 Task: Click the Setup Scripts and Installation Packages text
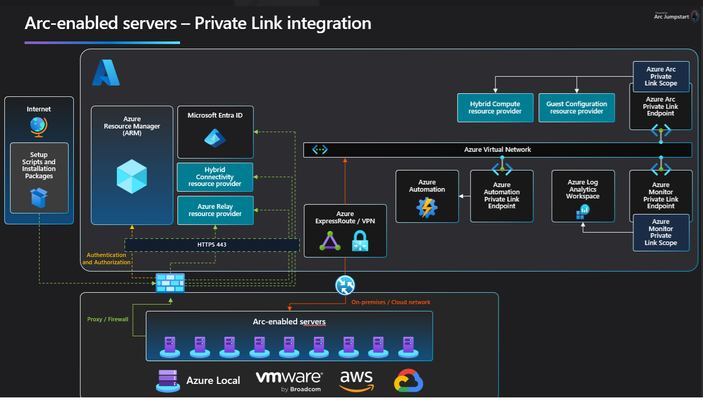[39, 165]
